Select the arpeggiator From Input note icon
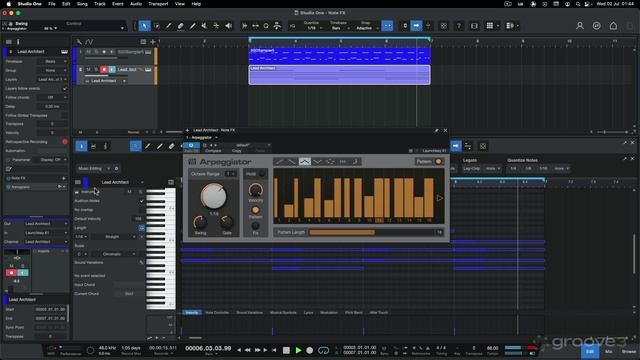This screenshot has width=640, height=360. [355, 162]
